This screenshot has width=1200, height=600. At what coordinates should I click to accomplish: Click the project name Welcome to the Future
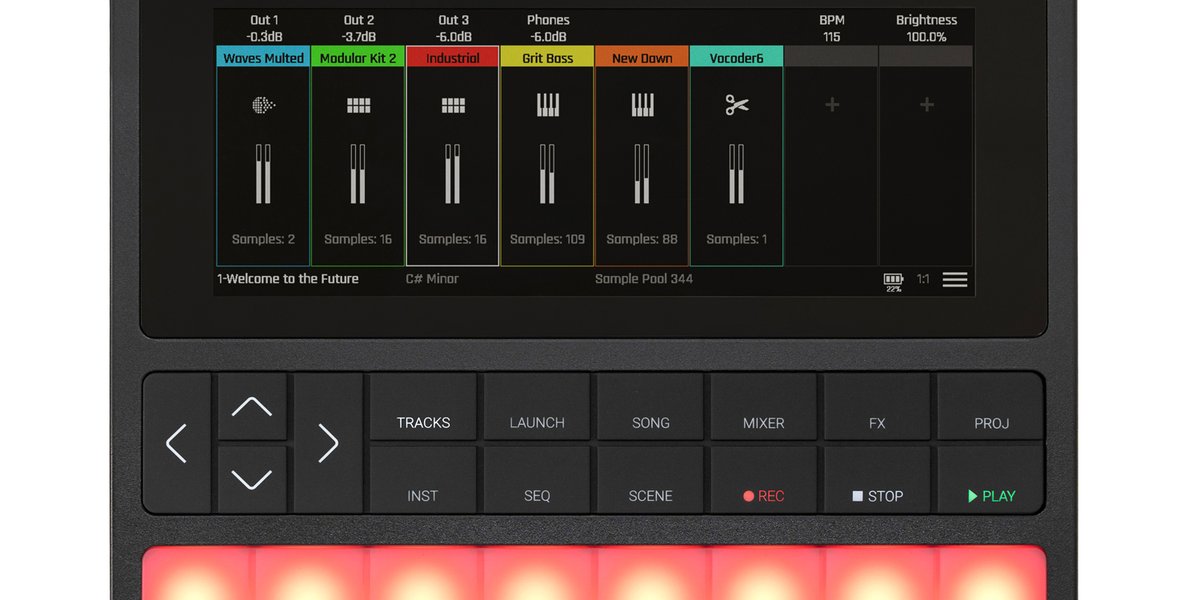point(288,279)
